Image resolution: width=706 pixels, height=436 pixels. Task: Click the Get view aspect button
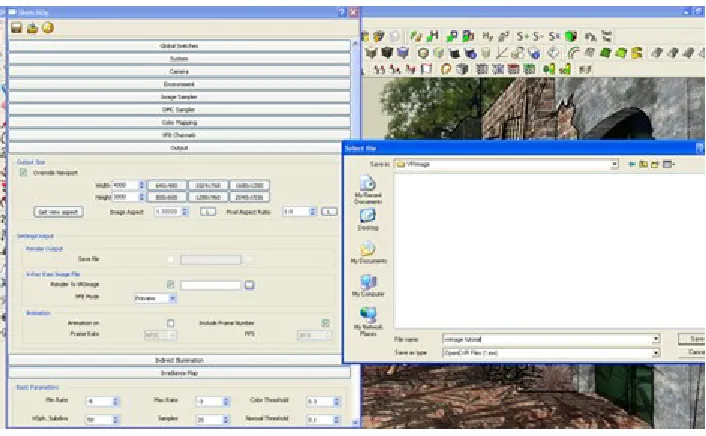(x=59, y=212)
